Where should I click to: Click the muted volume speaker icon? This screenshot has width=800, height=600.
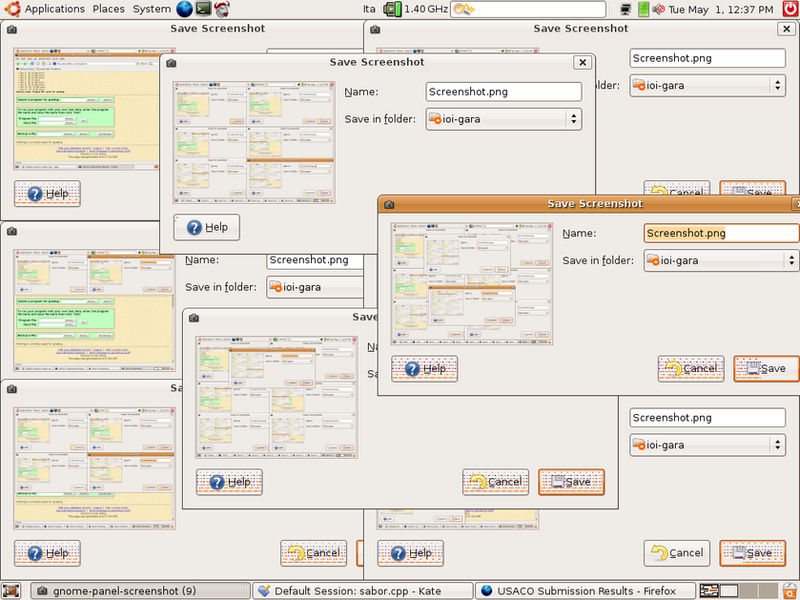click(659, 9)
